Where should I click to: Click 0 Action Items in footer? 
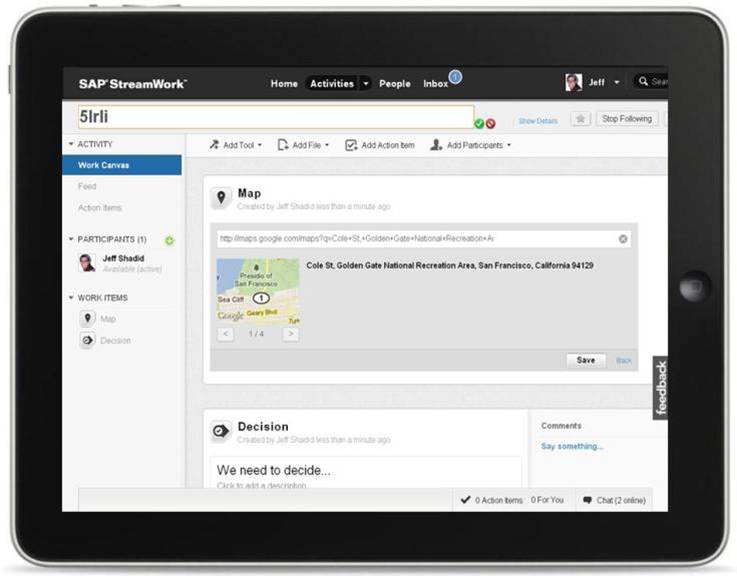tap(492, 500)
